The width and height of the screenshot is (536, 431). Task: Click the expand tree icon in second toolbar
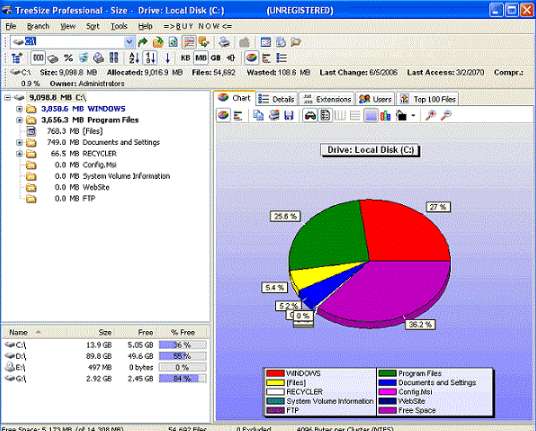pyautogui.click(x=16, y=58)
